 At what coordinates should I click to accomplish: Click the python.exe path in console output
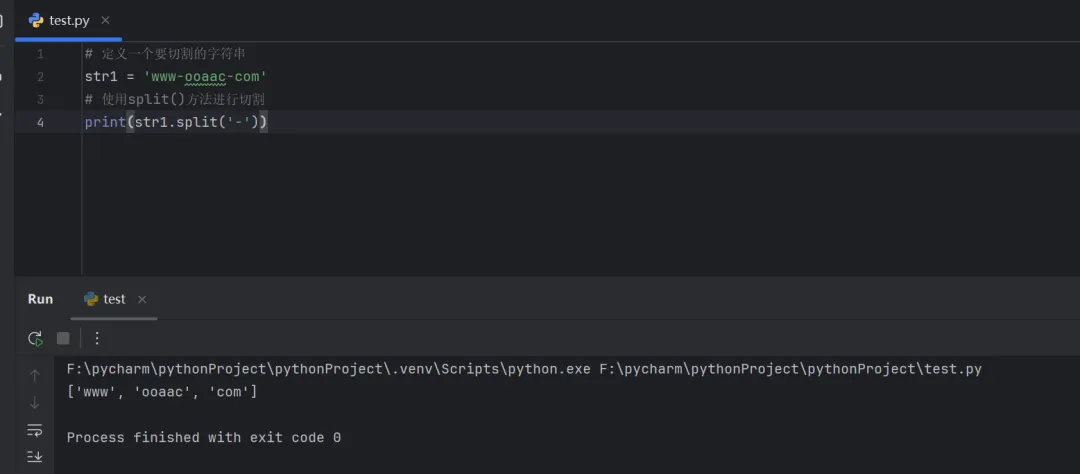point(328,369)
